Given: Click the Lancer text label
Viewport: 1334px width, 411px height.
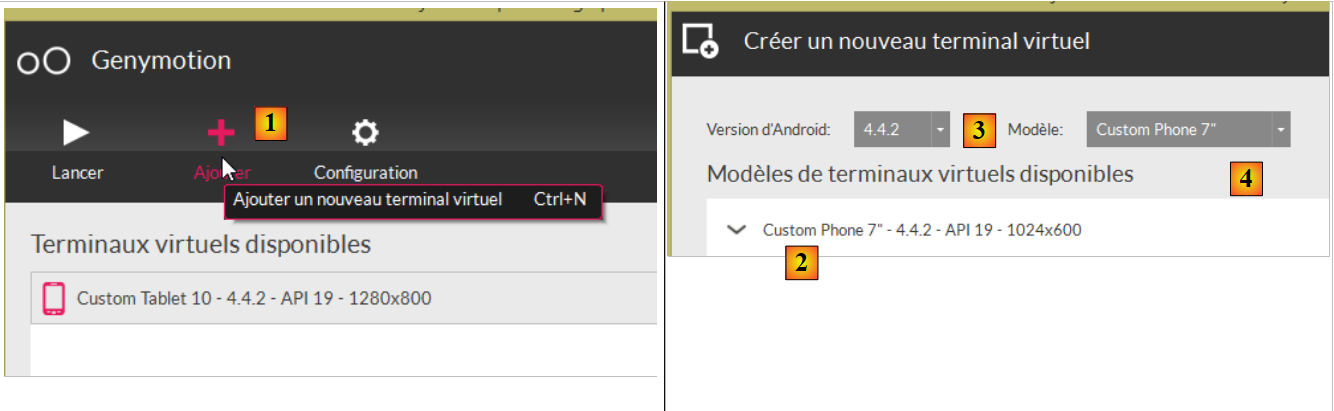Looking at the screenshot, I should point(77,173).
